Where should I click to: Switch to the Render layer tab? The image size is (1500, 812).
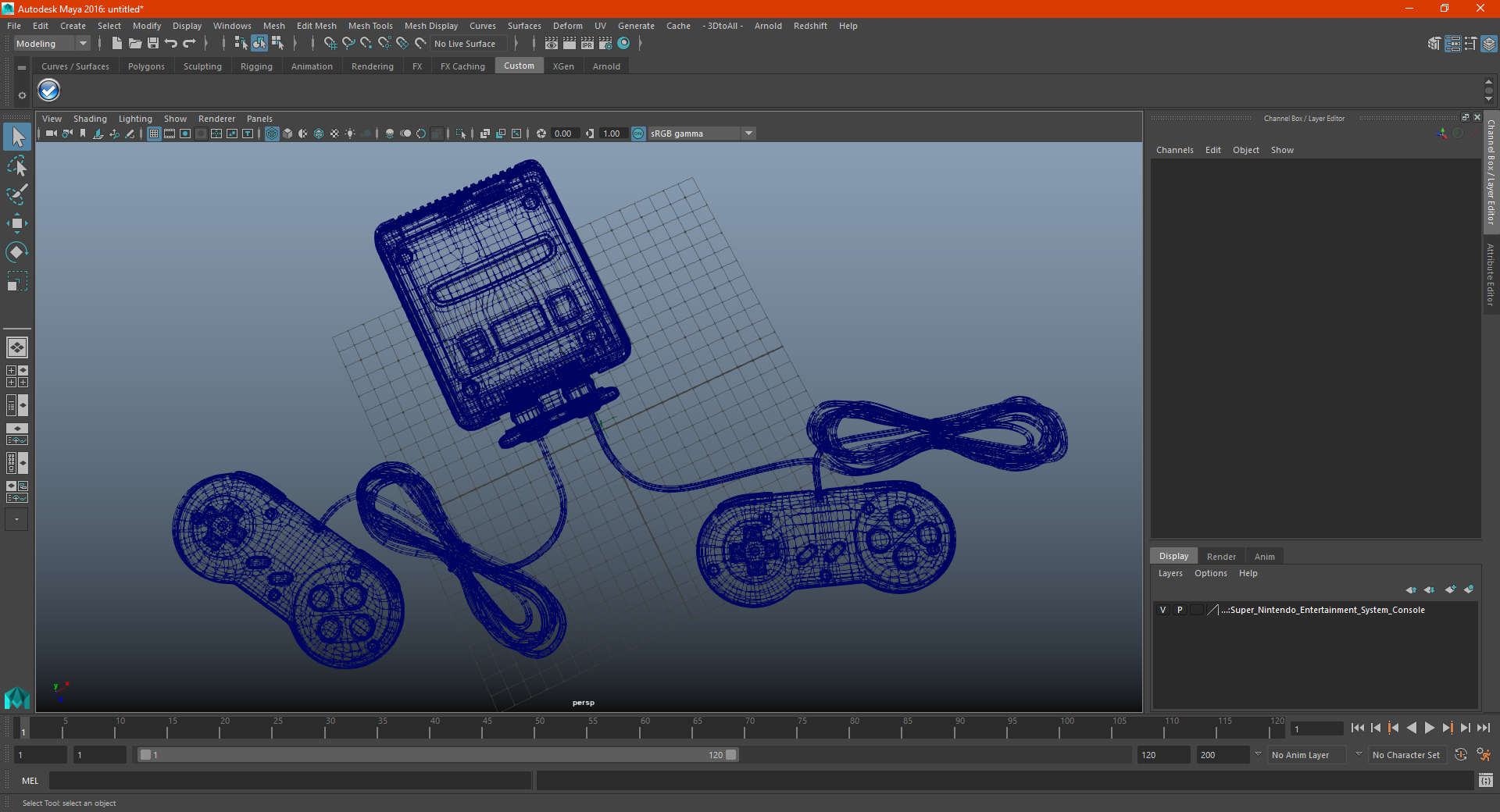coord(1221,557)
